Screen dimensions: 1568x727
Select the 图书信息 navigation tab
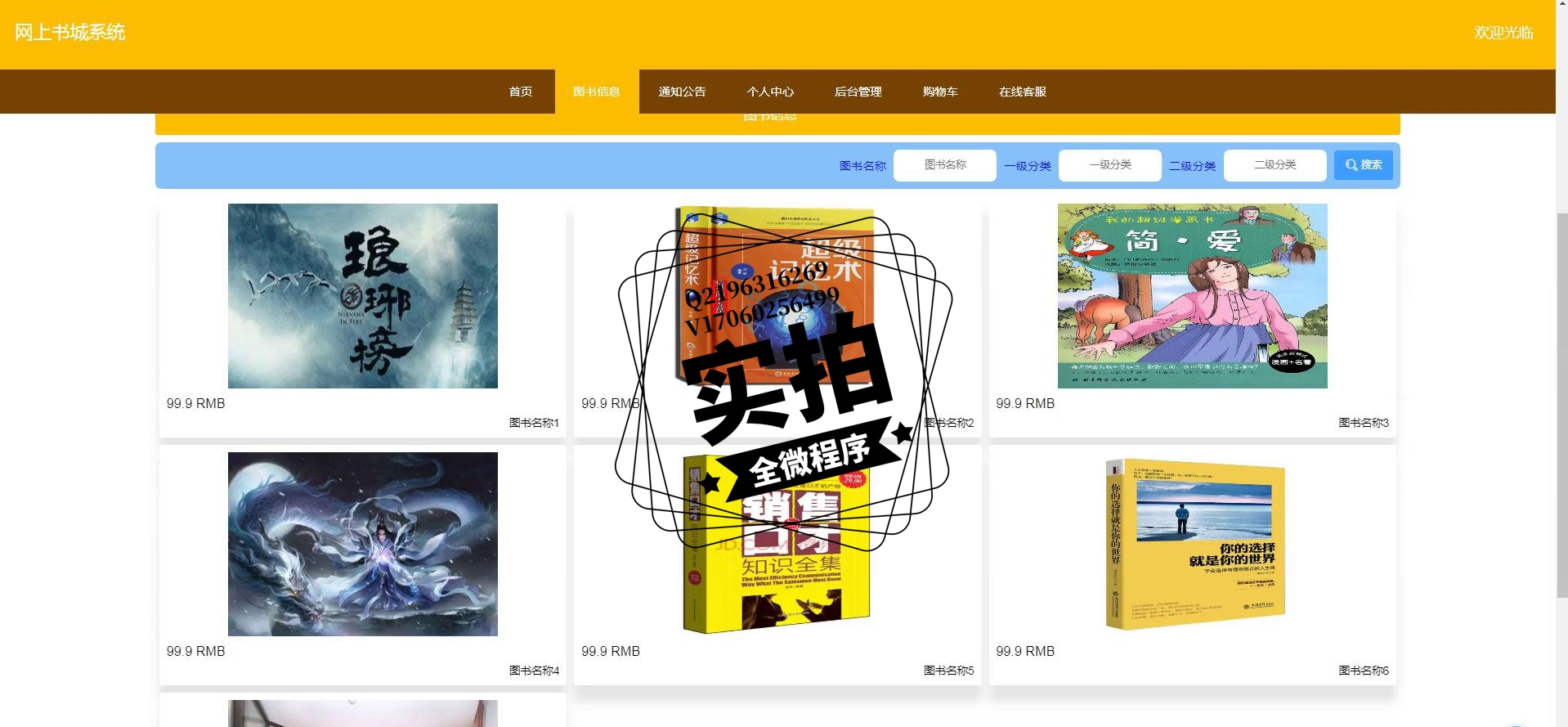[597, 92]
